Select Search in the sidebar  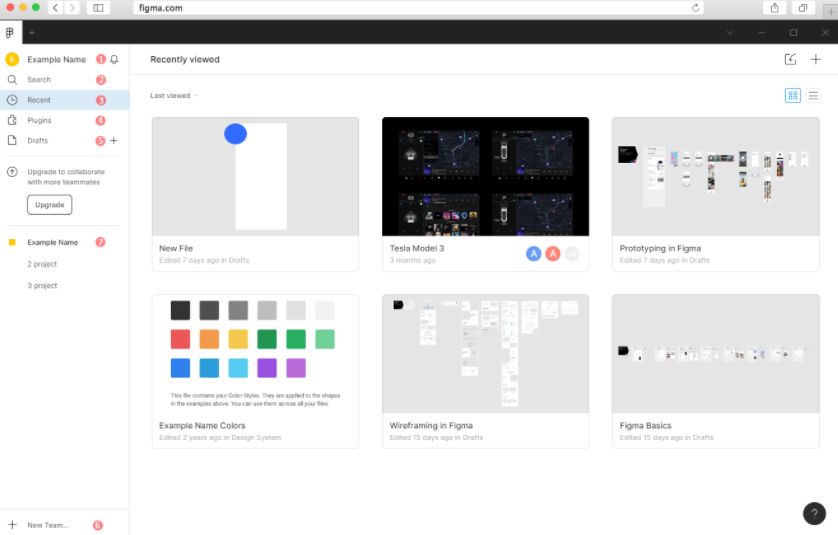point(65,80)
